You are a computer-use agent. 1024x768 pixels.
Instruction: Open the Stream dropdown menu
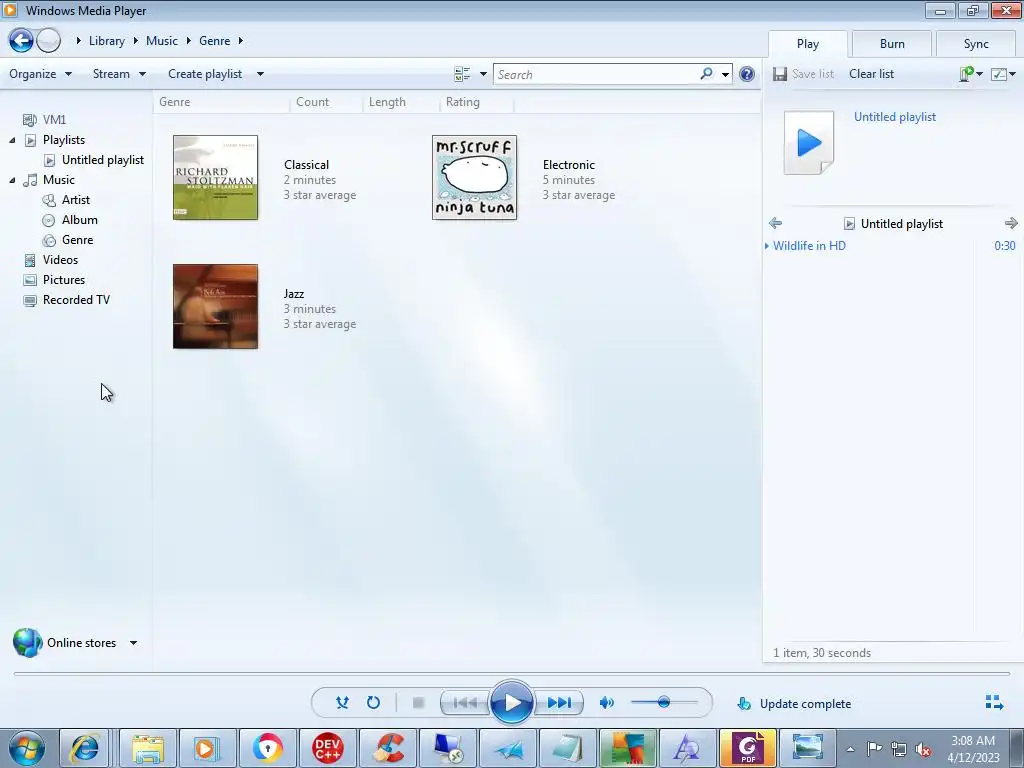pyautogui.click(x=119, y=74)
